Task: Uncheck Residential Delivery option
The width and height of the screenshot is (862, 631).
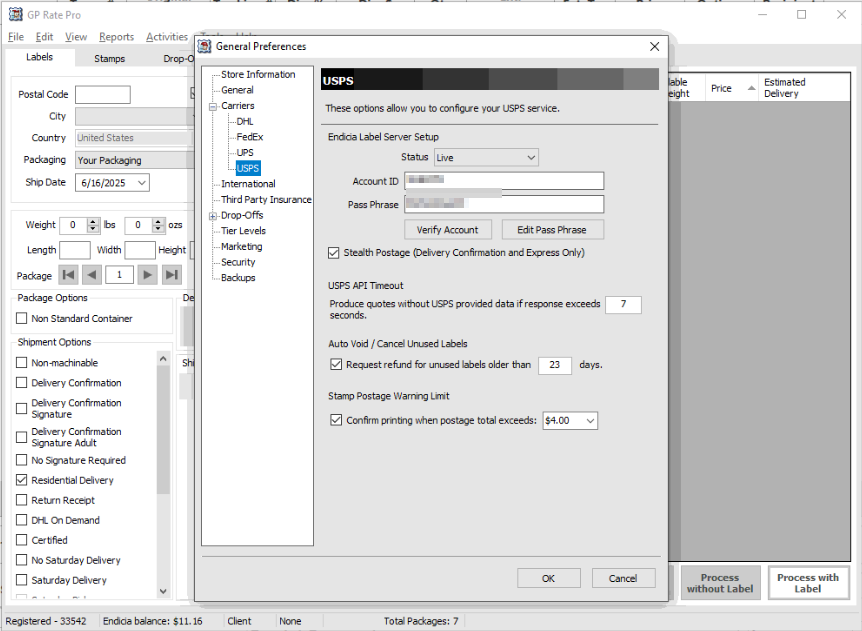Action: tap(21, 480)
